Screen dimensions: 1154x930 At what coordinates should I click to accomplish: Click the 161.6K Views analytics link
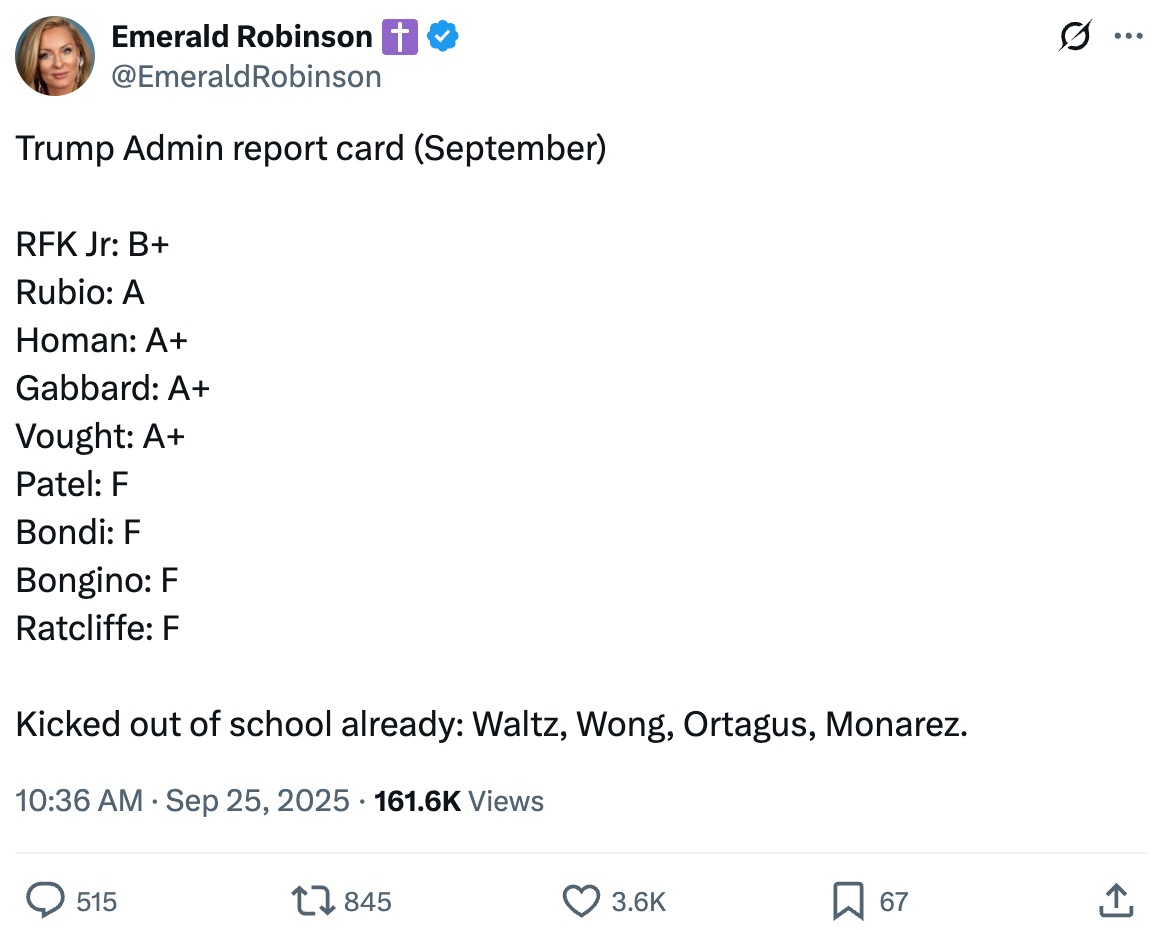click(459, 801)
